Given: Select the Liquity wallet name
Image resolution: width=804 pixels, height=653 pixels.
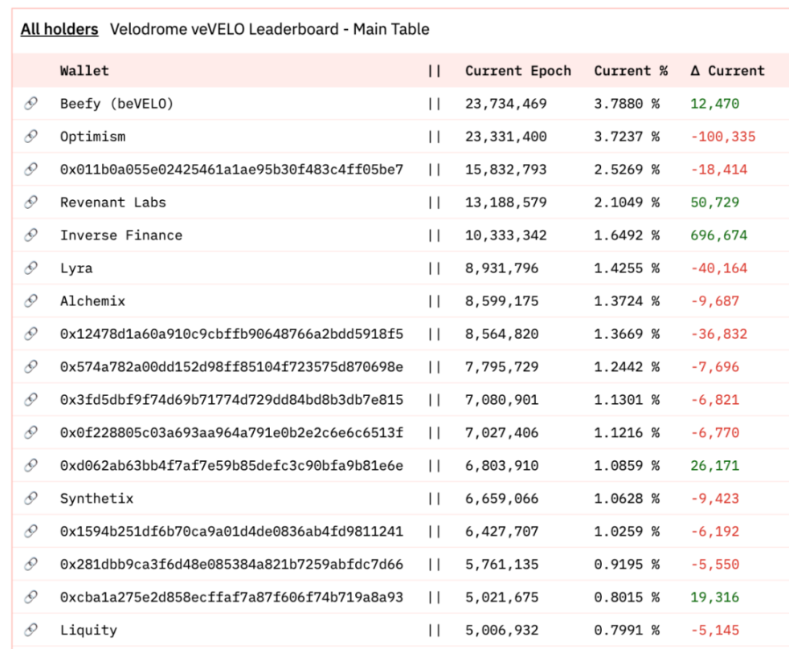Looking at the screenshot, I should tap(88, 630).
